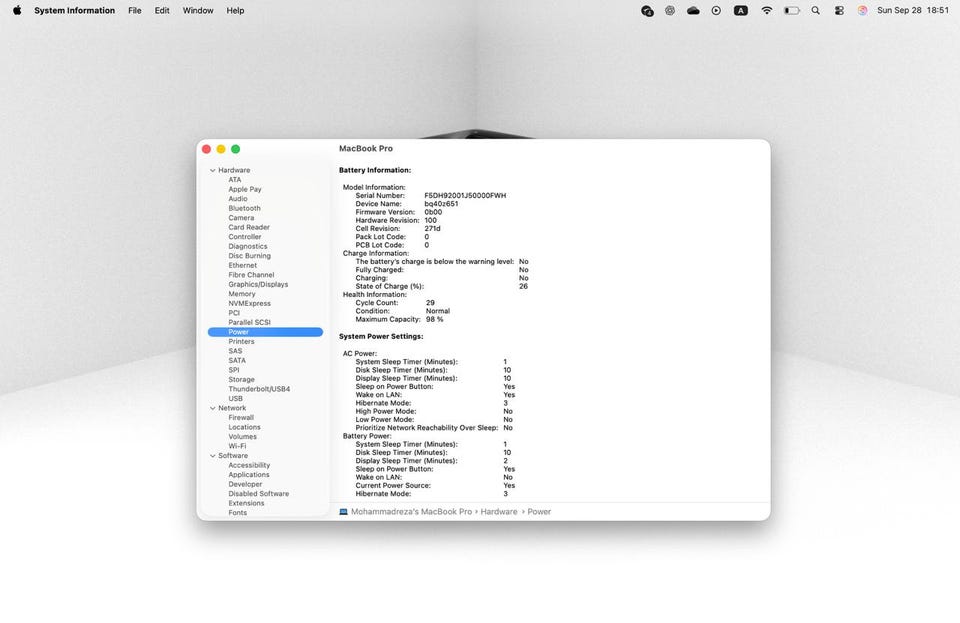The image size is (960, 623).
Task: Click the Siri icon in menu bar
Action: [x=862, y=10]
